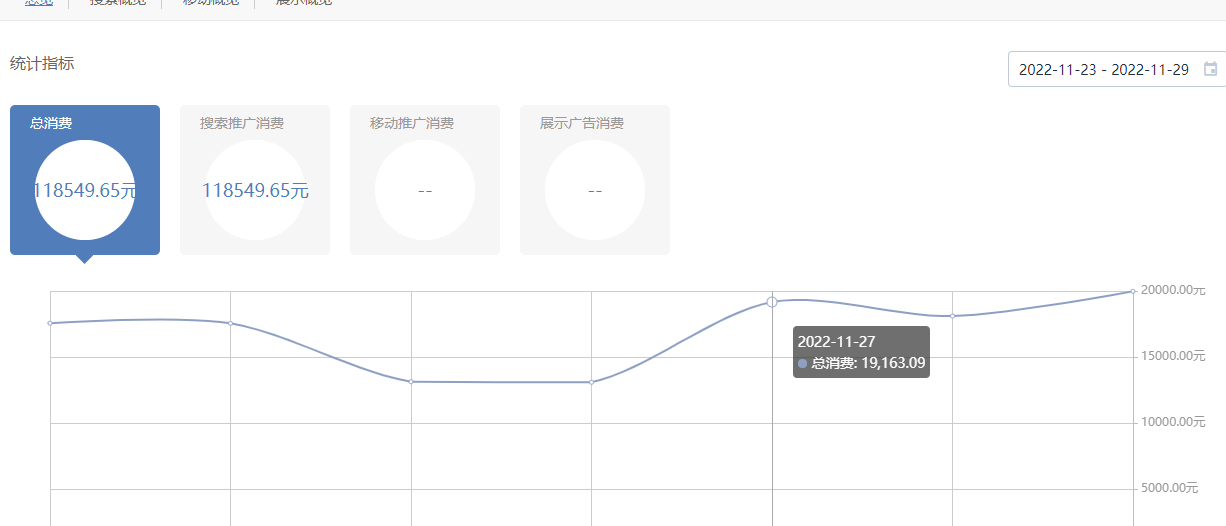Select the third data point on the chart
Image resolution: width=1226 pixels, height=526 pixels.
click(x=411, y=381)
